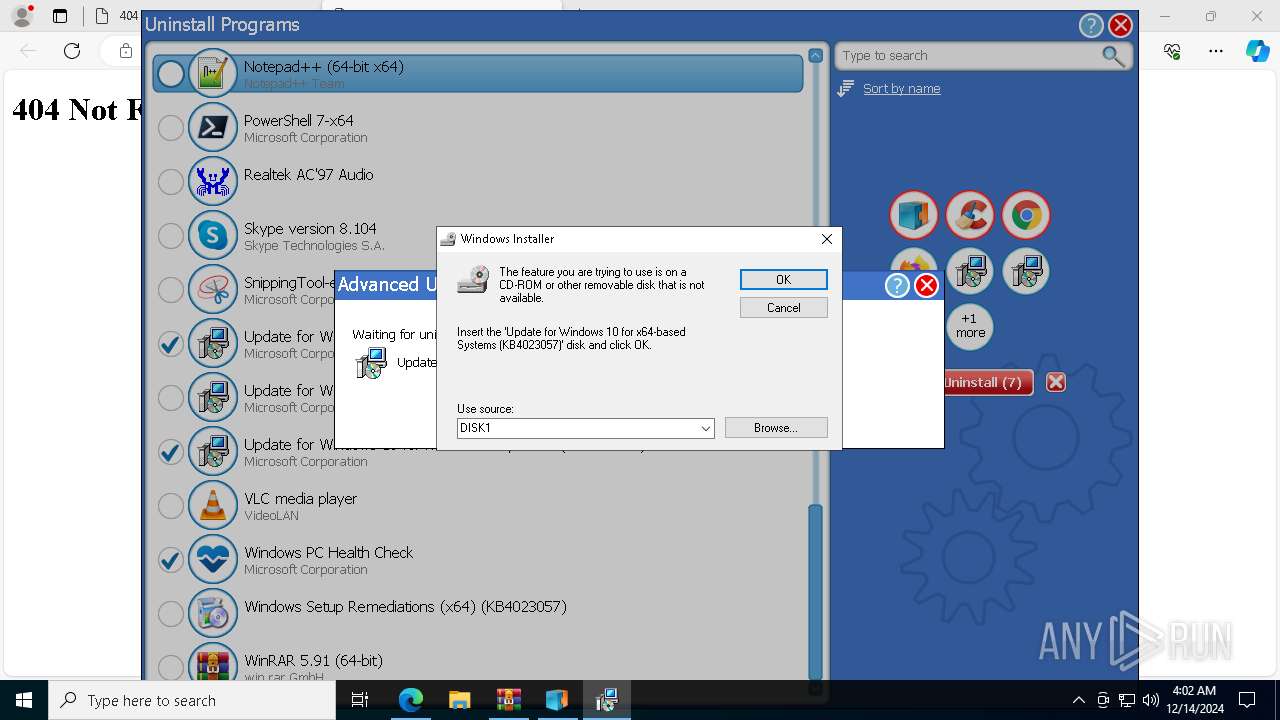Image resolution: width=1280 pixels, height=720 pixels.
Task: Select the Google Chrome icon in the uninstall queue
Action: point(1026,216)
